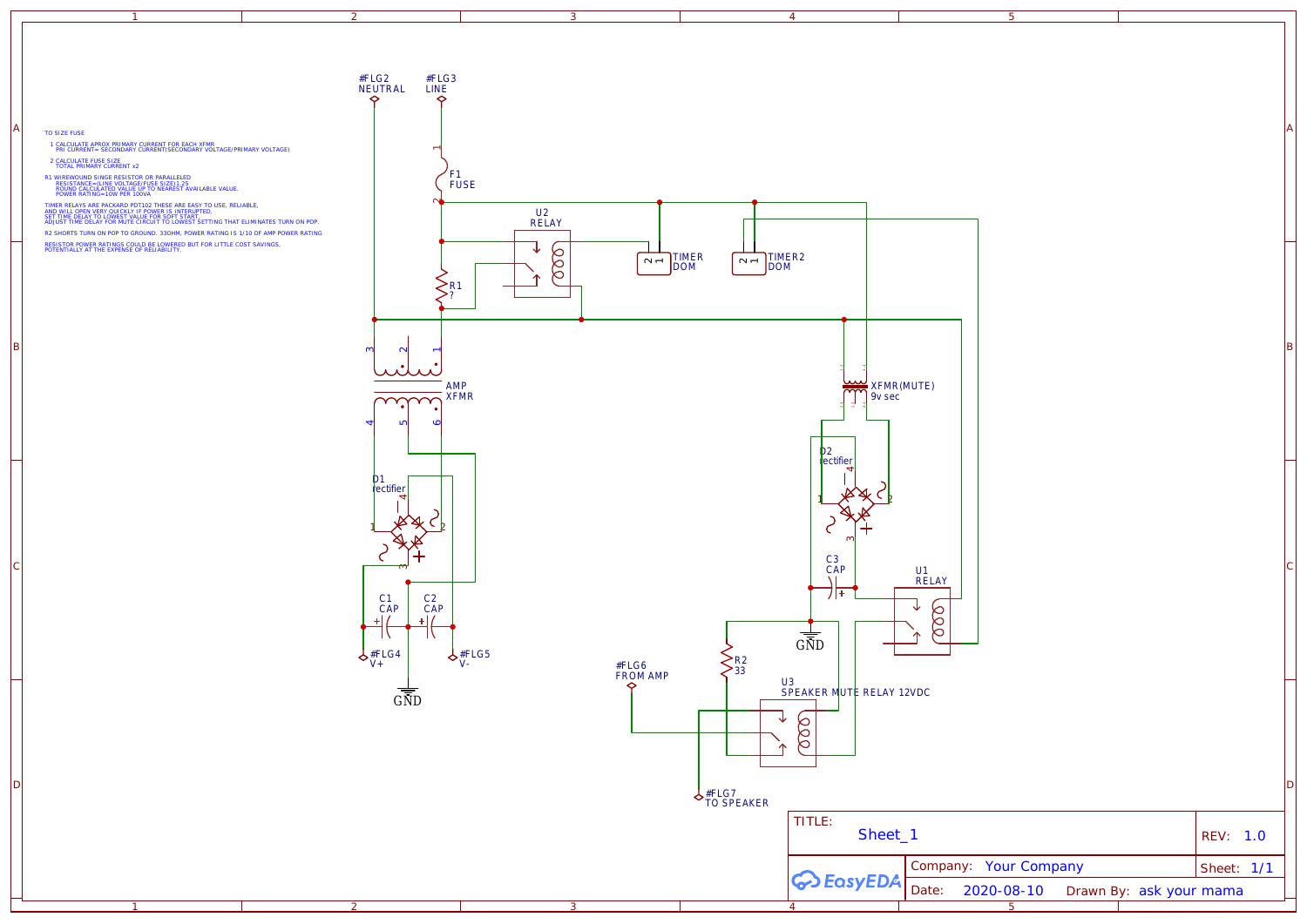Screen dimensions: 1307x924
Task: Select the TO SPEAKER net flag
Action: click(x=699, y=797)
